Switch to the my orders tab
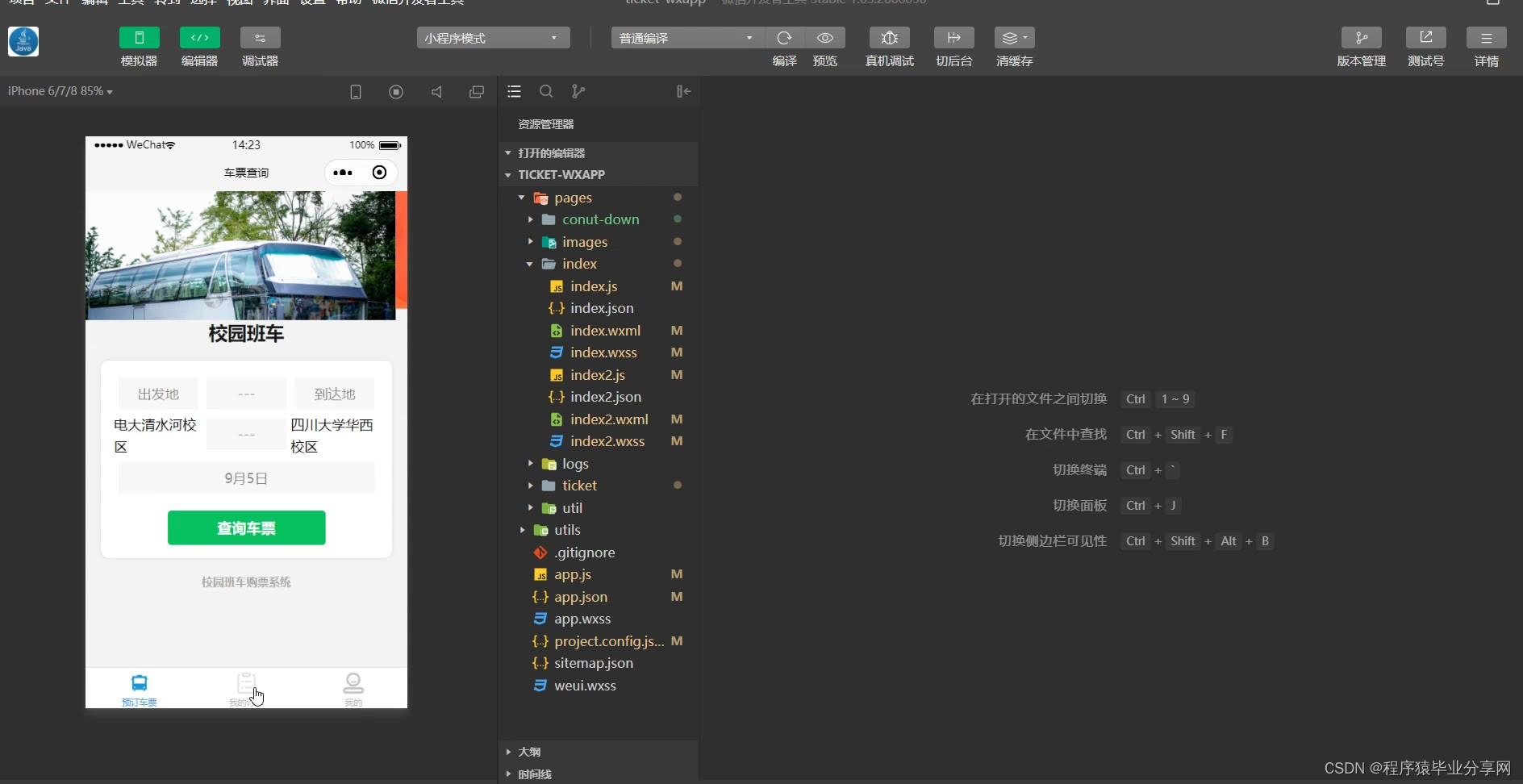 click(x=246, y=690)
